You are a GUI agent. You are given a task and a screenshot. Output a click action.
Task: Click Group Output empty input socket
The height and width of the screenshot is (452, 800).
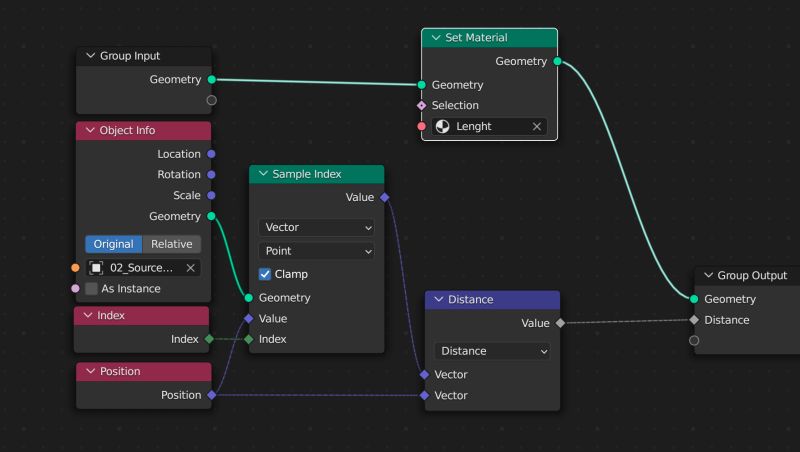pos(694,341)
